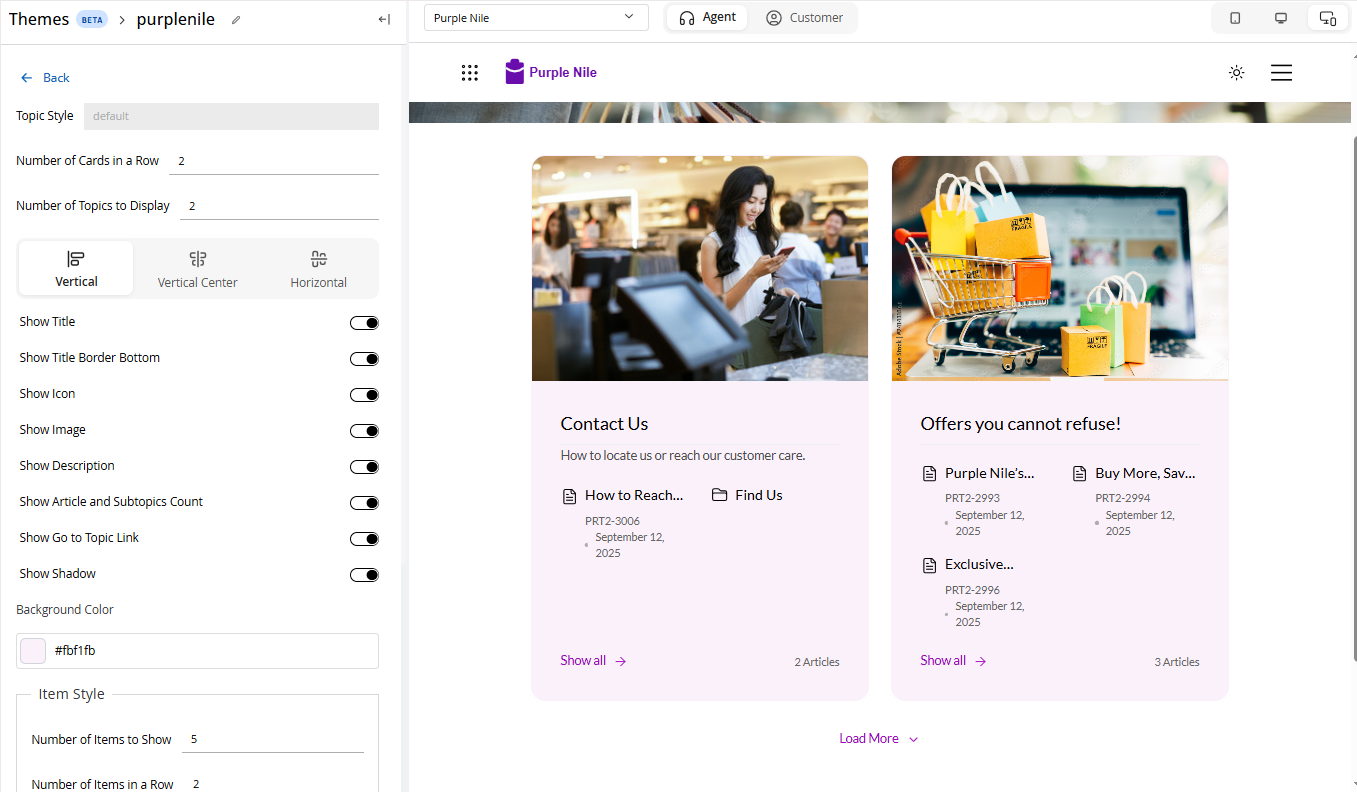Select the responsive multi-device preview
1357x792 pixels.
pyautogui.click(x=1327, y=18)
